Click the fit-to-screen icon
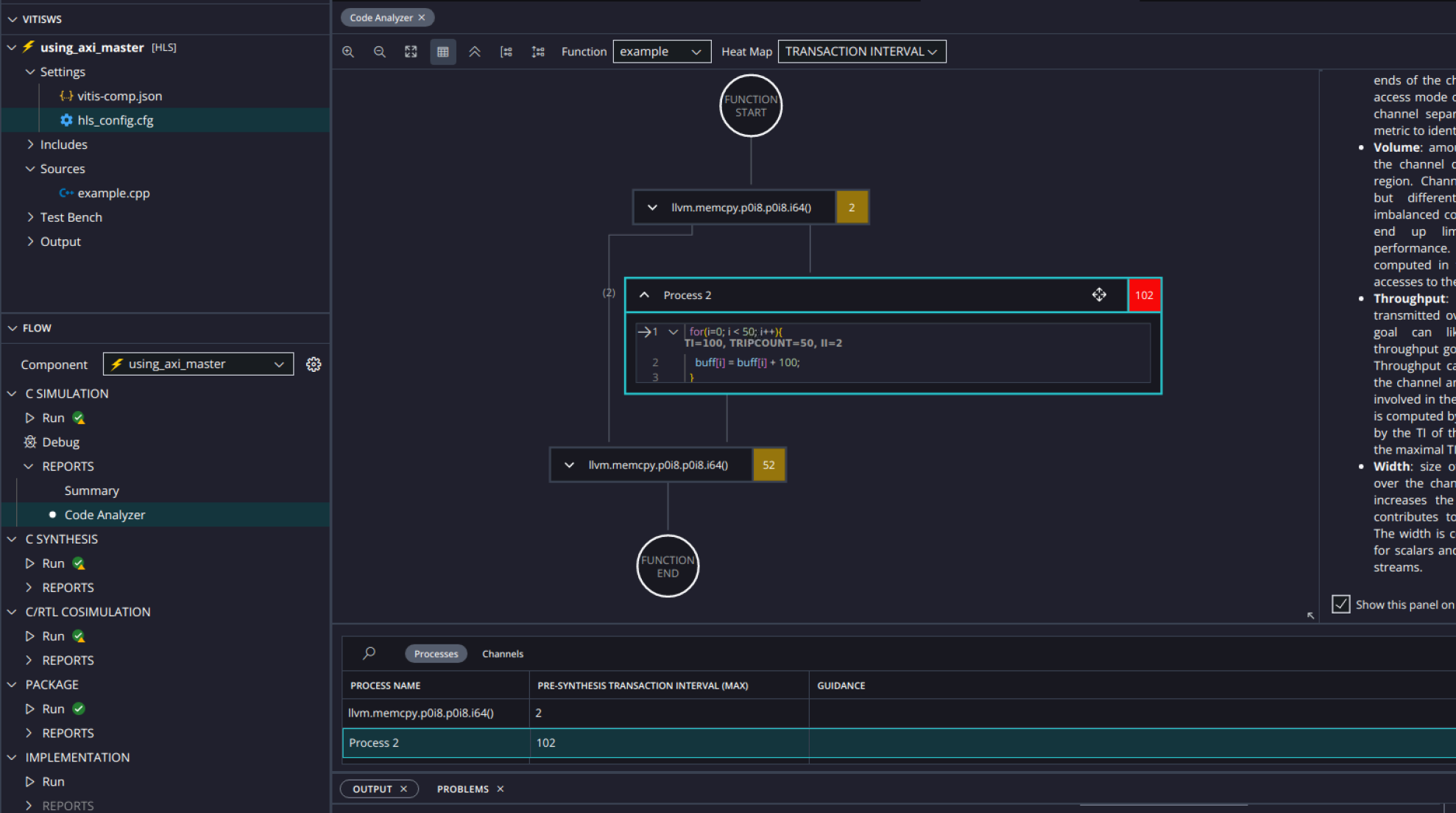This screenshot has height=813, width=1456. (411, 52)
